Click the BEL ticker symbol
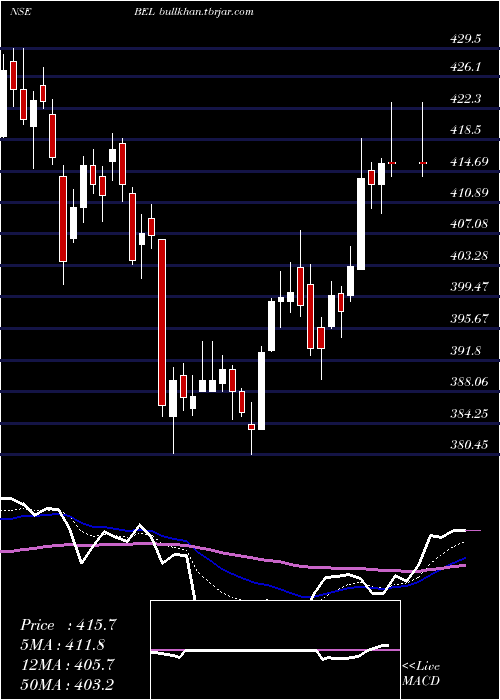The height and width of the screenshot is (700, 500). (x=144, y=12)
